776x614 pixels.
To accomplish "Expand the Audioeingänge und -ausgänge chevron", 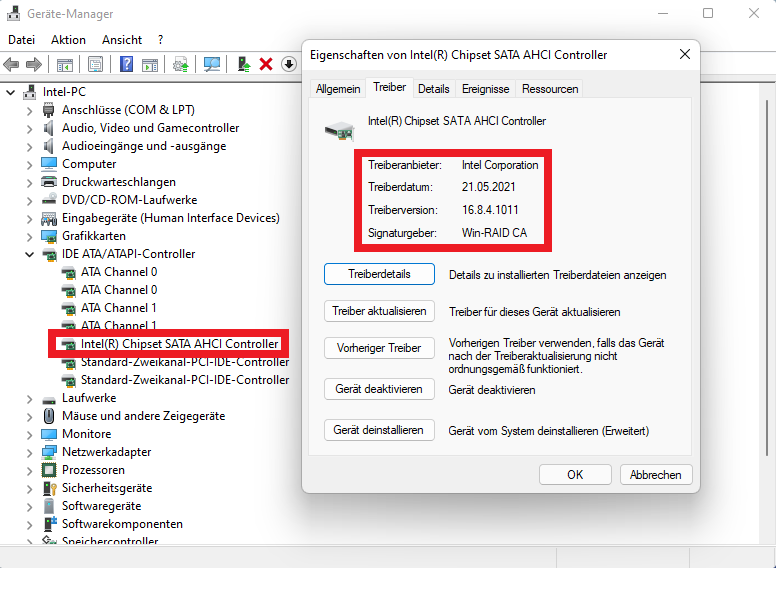I will (x=29, y=146).
